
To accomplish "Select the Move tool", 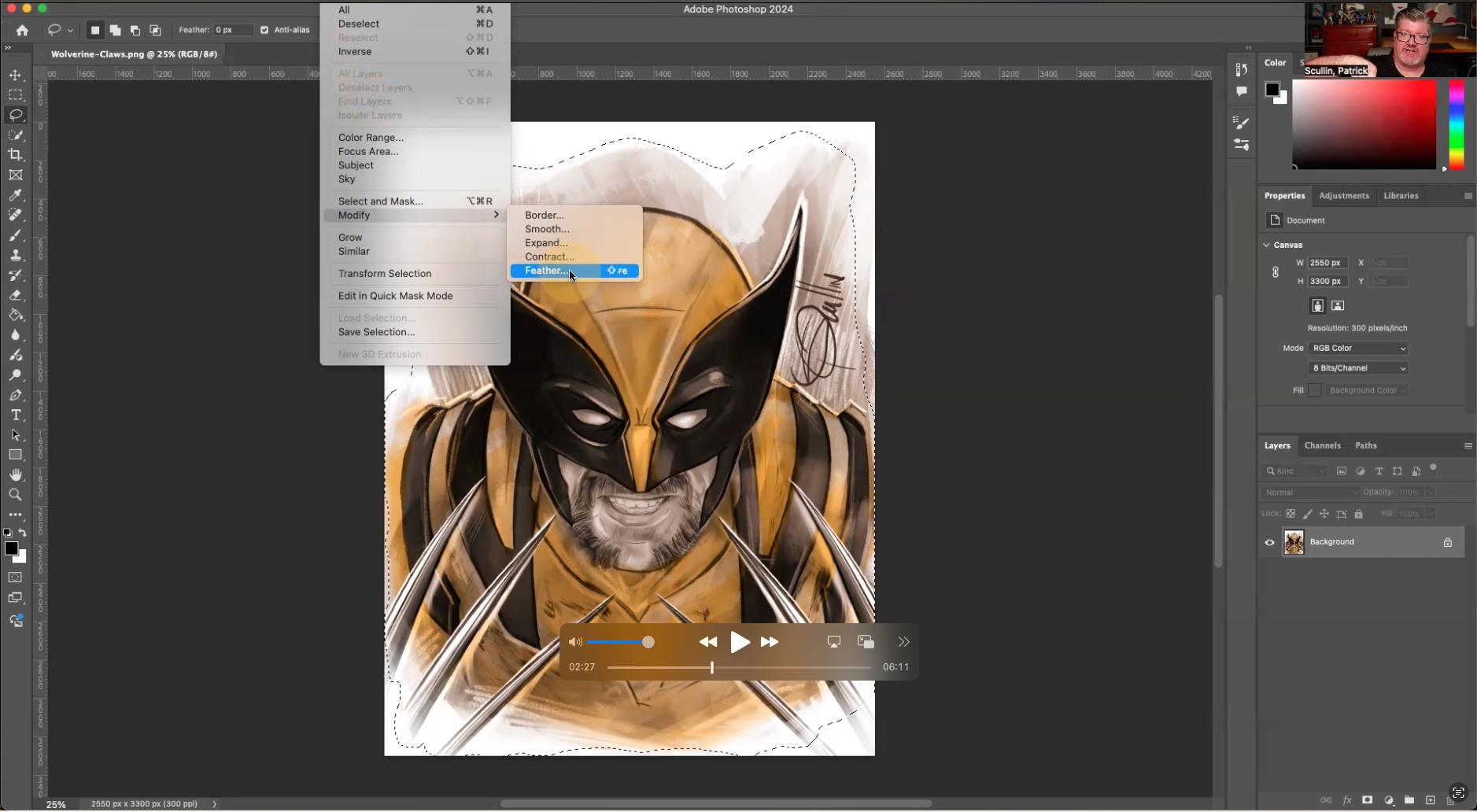I will (x=15, y=75).
